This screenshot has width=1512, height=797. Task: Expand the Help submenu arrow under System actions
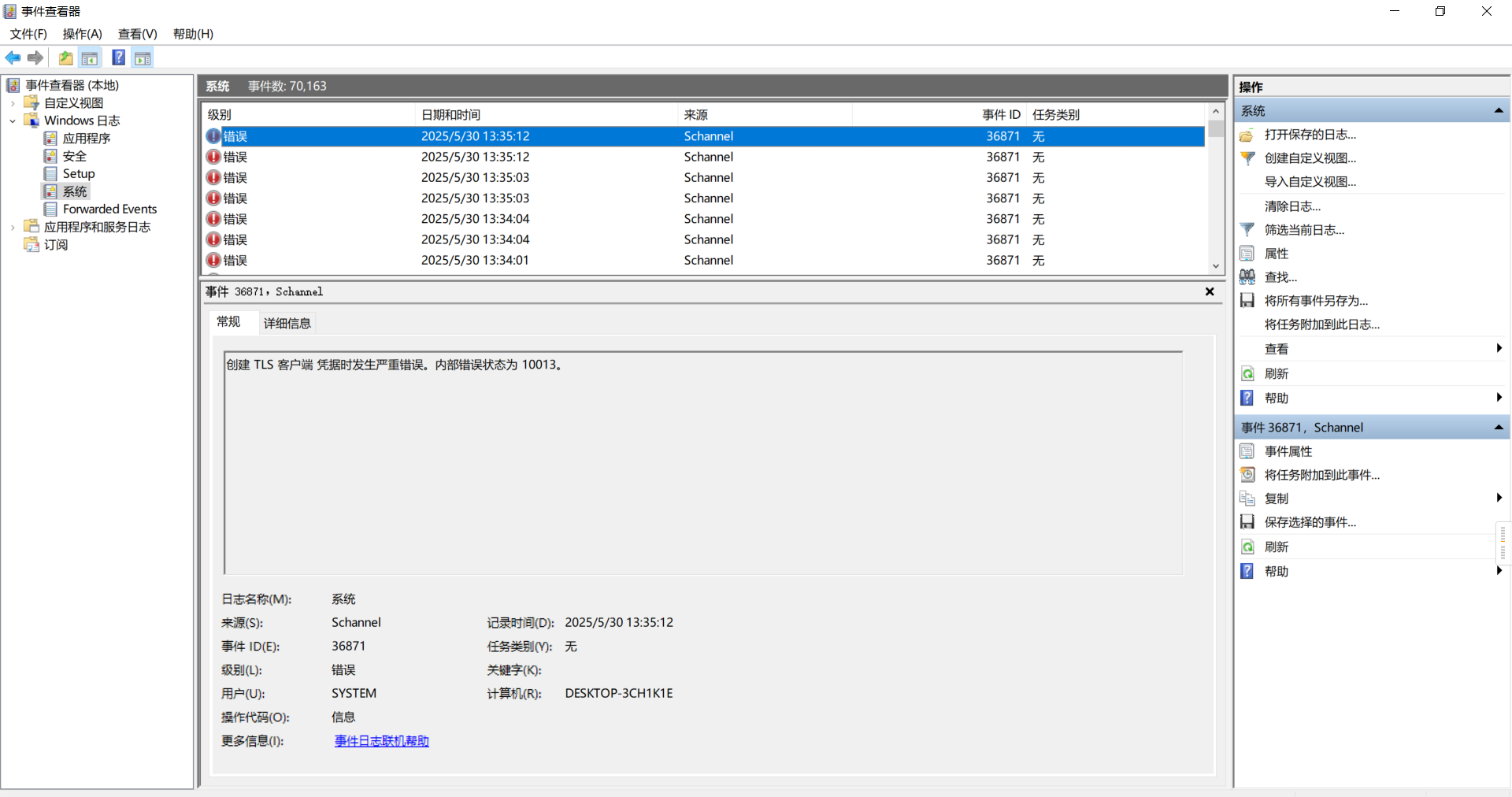click(x=1499, y=398)
